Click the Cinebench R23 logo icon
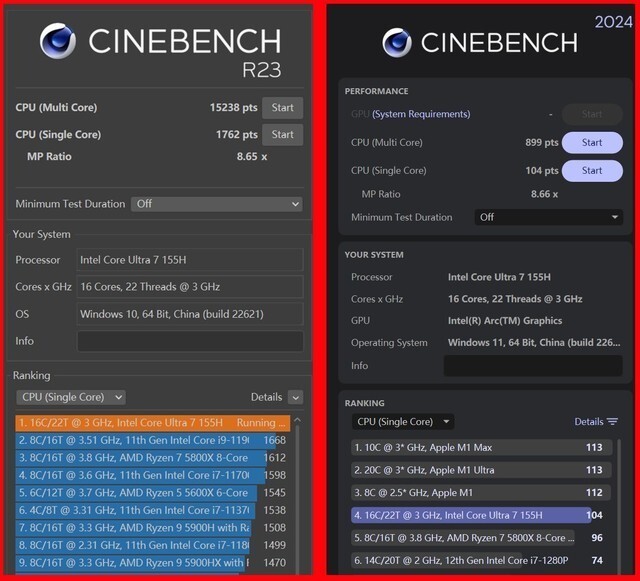This screenshot has width=640, height=581. [x=58, y=41]
